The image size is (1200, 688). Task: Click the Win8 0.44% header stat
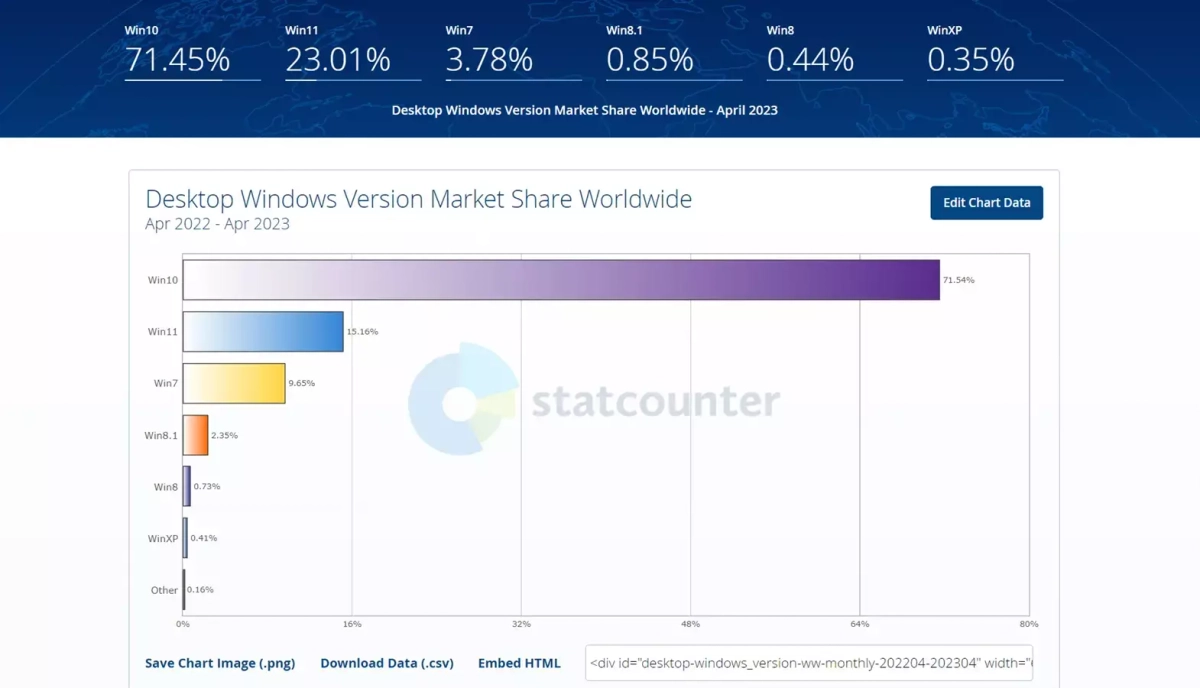[810, 59]
